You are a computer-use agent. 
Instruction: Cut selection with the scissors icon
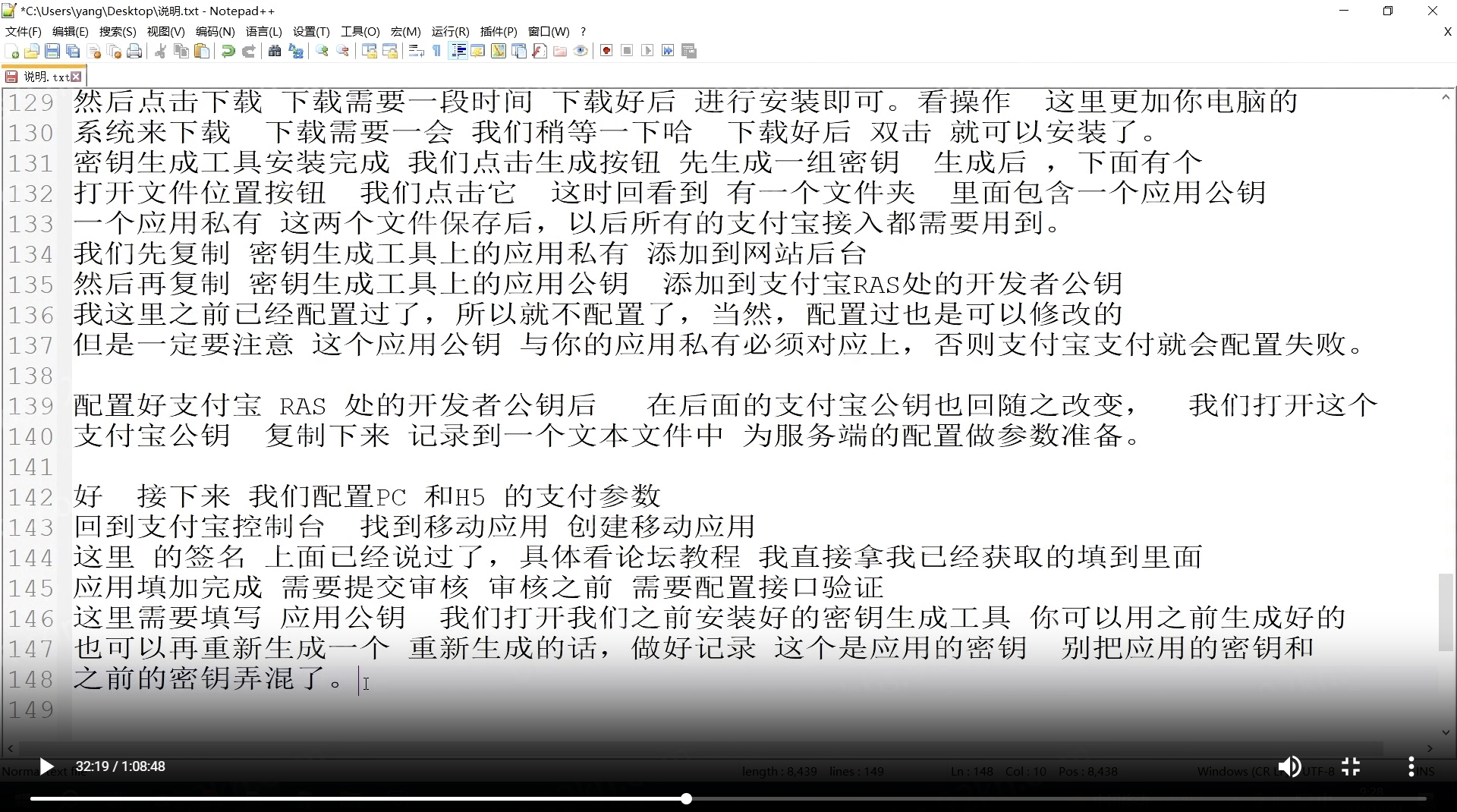[x=160, y=51]
